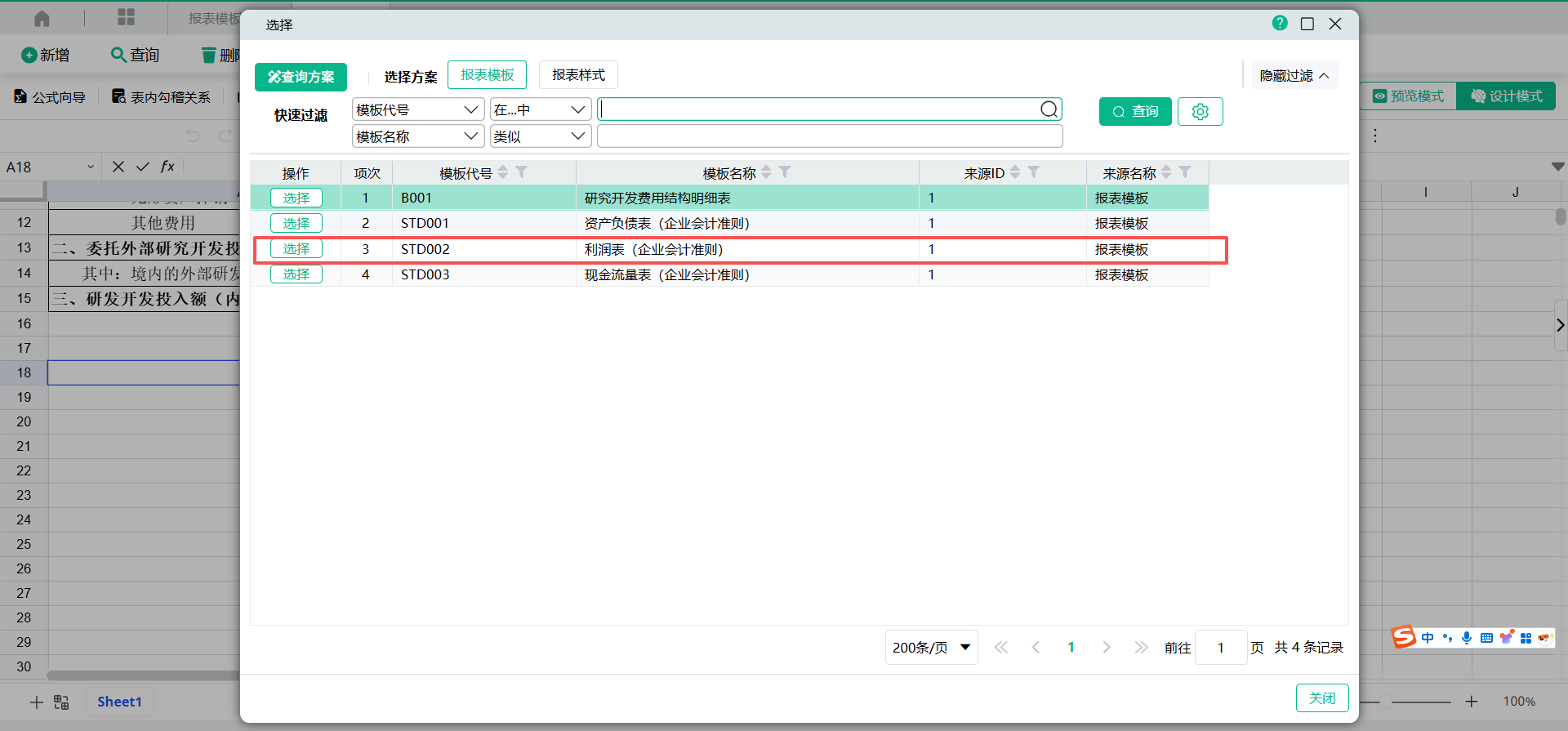Open the 200条/页 page size dropdown
Screen dimensions: 1568x731
(x=931, y=648)
